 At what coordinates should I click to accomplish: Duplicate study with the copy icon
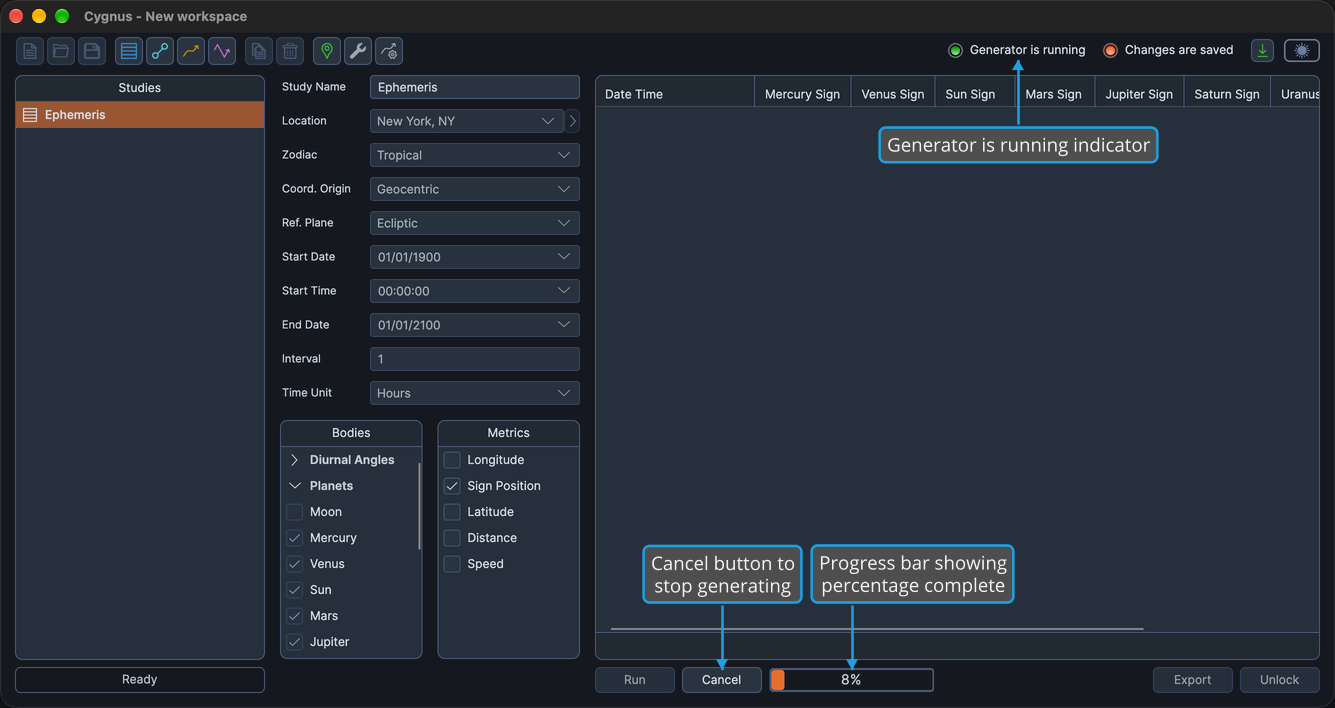[x=259, y=51]
